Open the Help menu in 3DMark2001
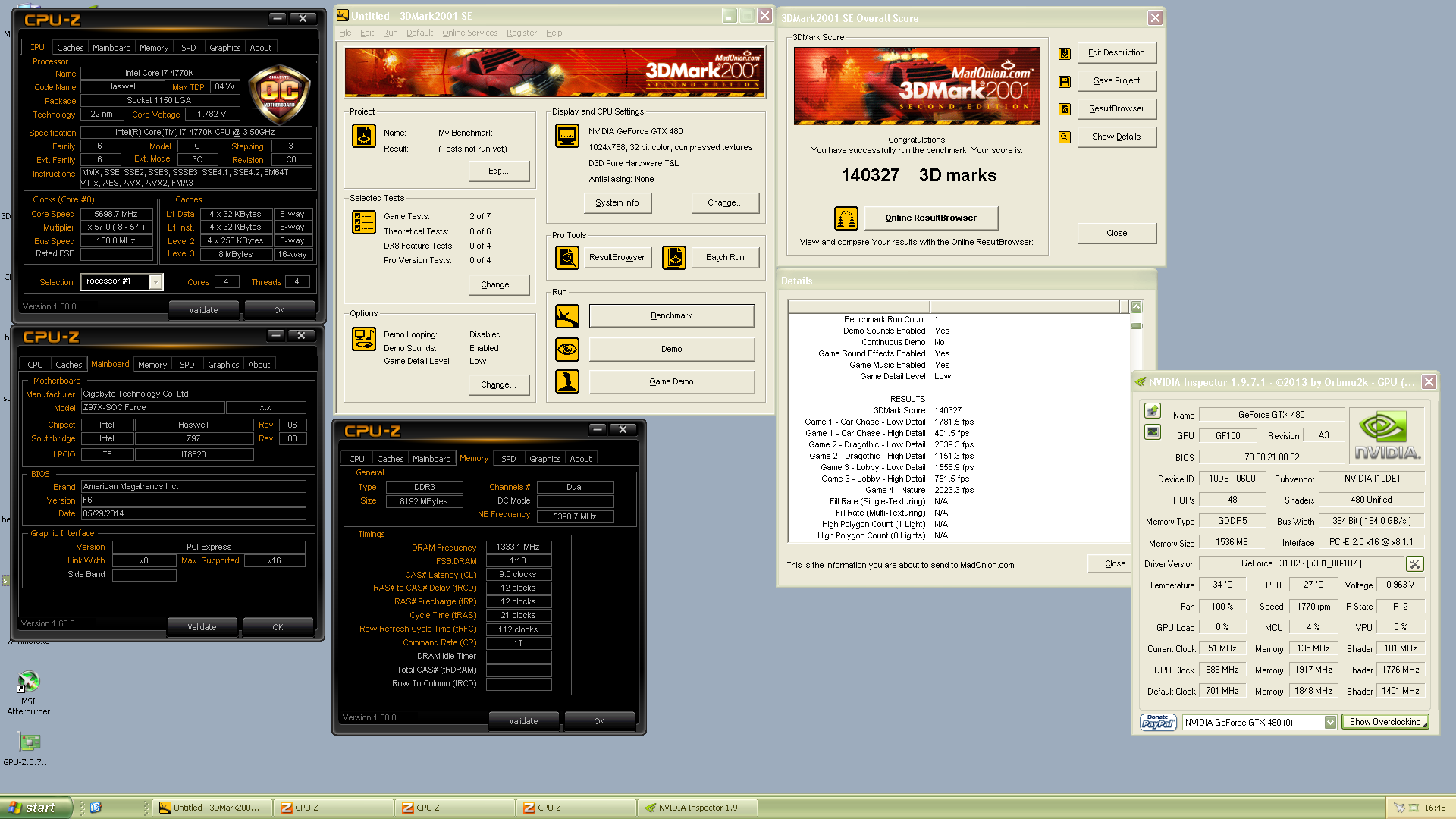The image size is (1456, 819). click(554, 33)
